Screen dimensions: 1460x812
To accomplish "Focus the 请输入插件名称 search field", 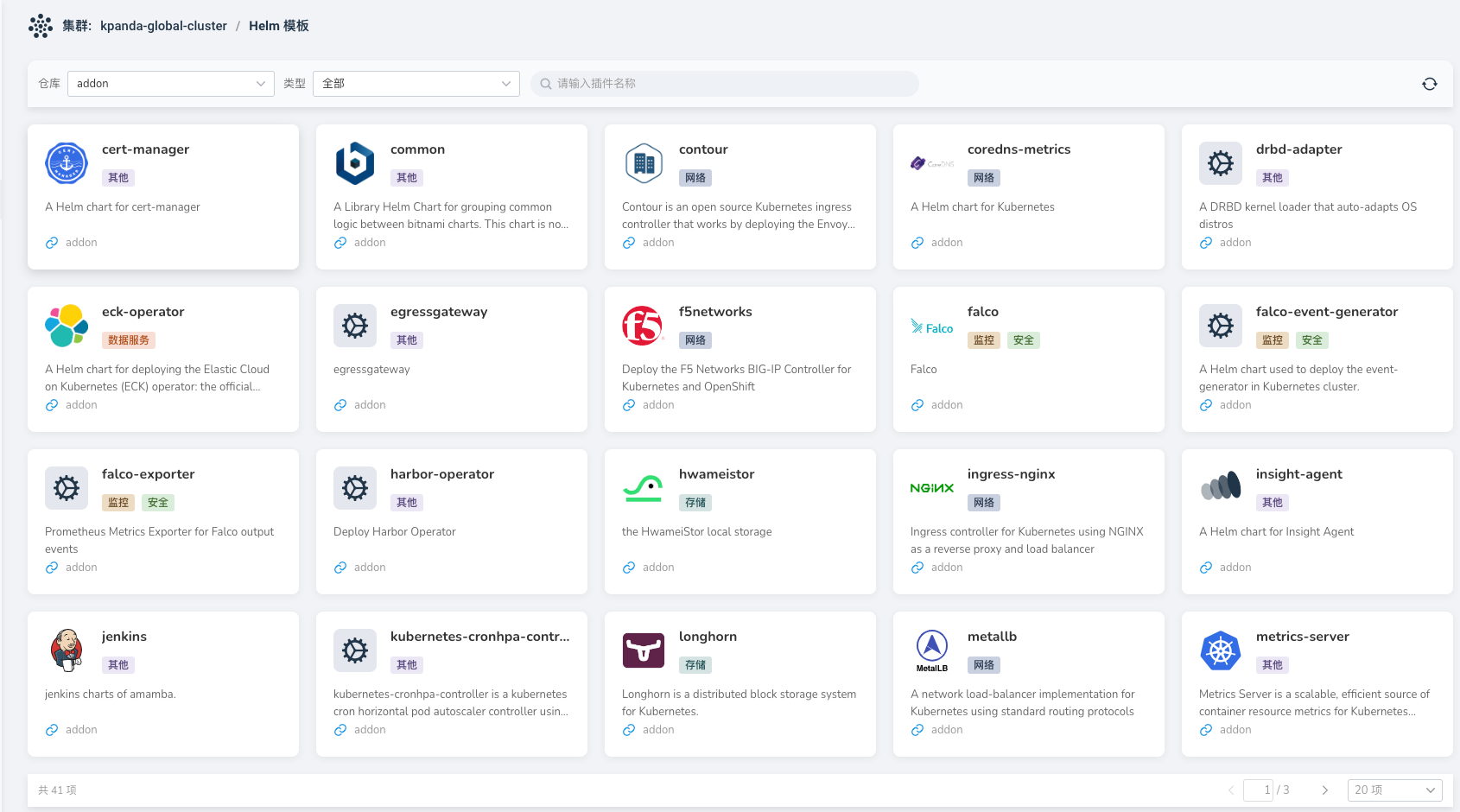I will pos(725,84).
